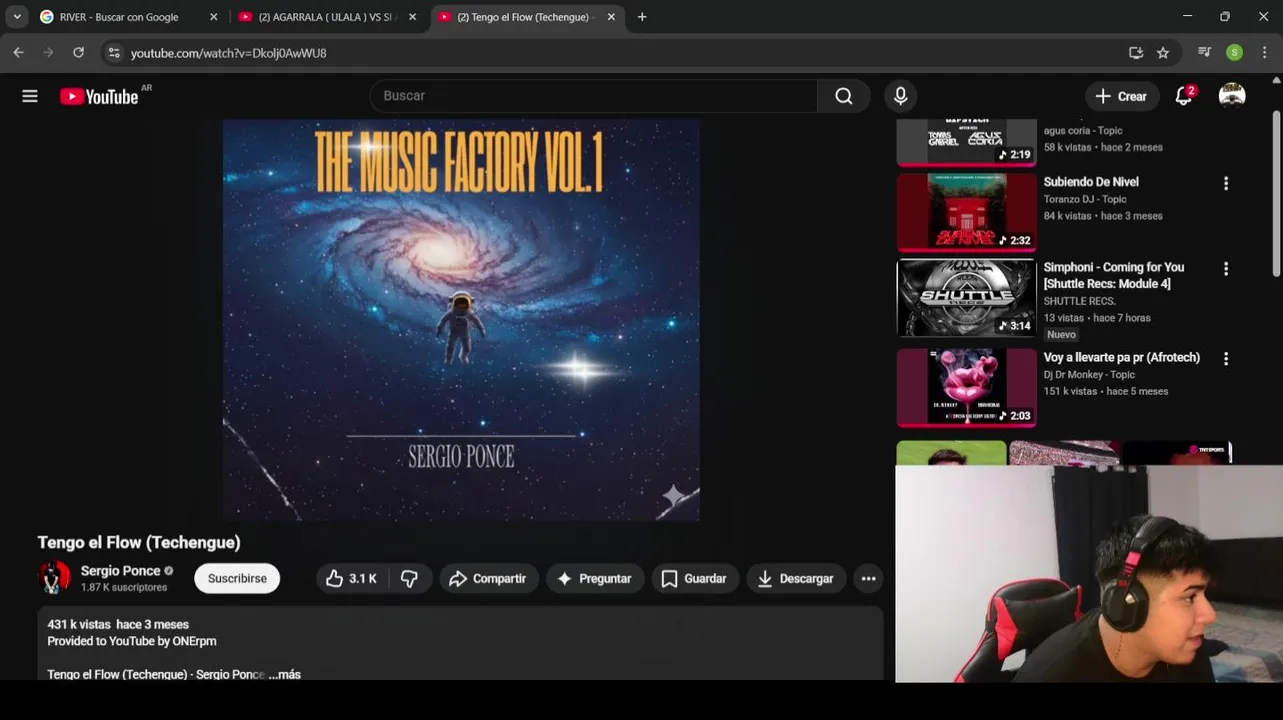The width and height of the screenshot is (1283, 720).
Task: Open YouTube notifications bell
Action: (1184, 96)
